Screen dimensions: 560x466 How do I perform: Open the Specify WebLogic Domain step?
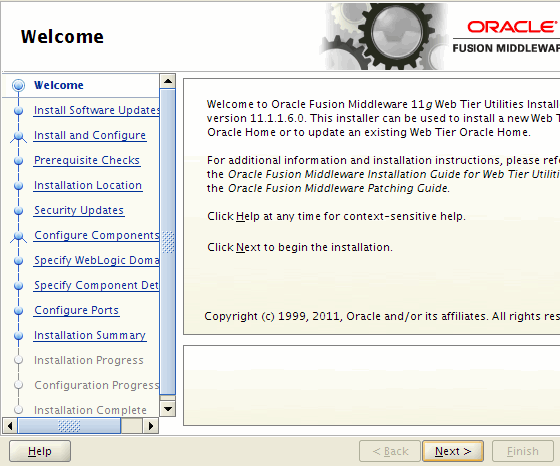tap(96, 260)
